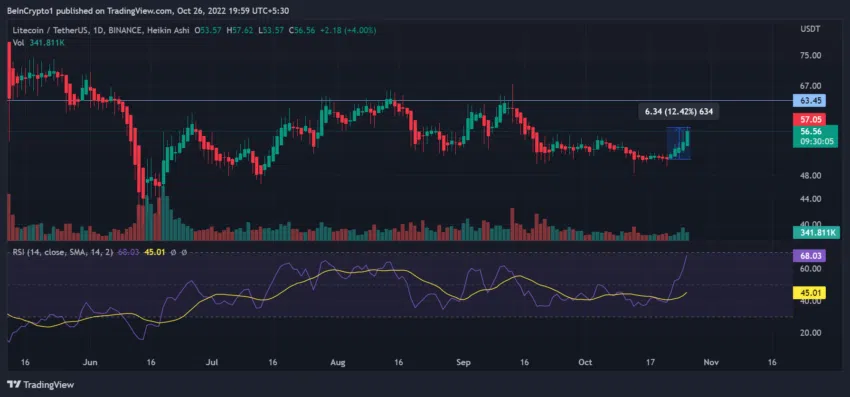
Task: Click the O53.57 open value
Action: coord(209,30)
